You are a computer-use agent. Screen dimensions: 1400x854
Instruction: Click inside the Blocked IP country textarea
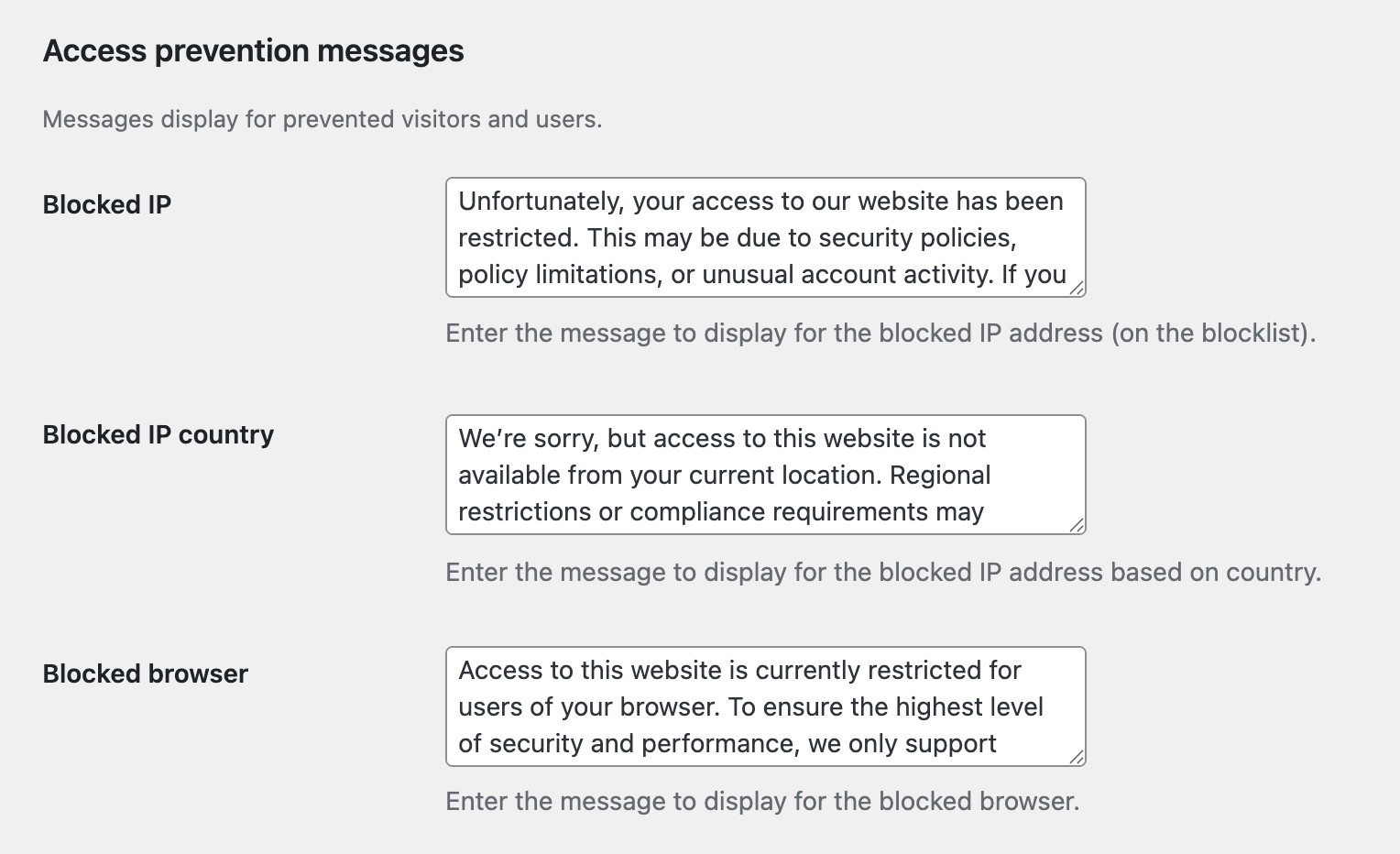[x=765, y=475]
